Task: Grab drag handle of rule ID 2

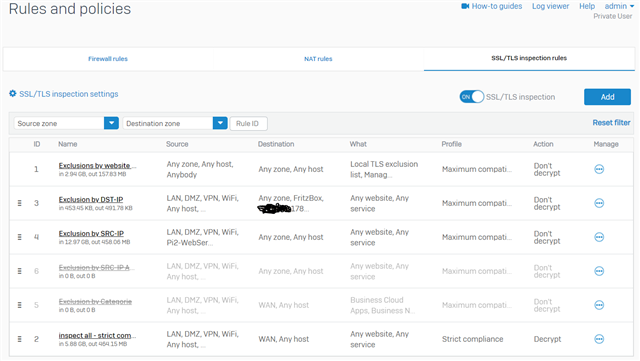Action: coord(19,339)
